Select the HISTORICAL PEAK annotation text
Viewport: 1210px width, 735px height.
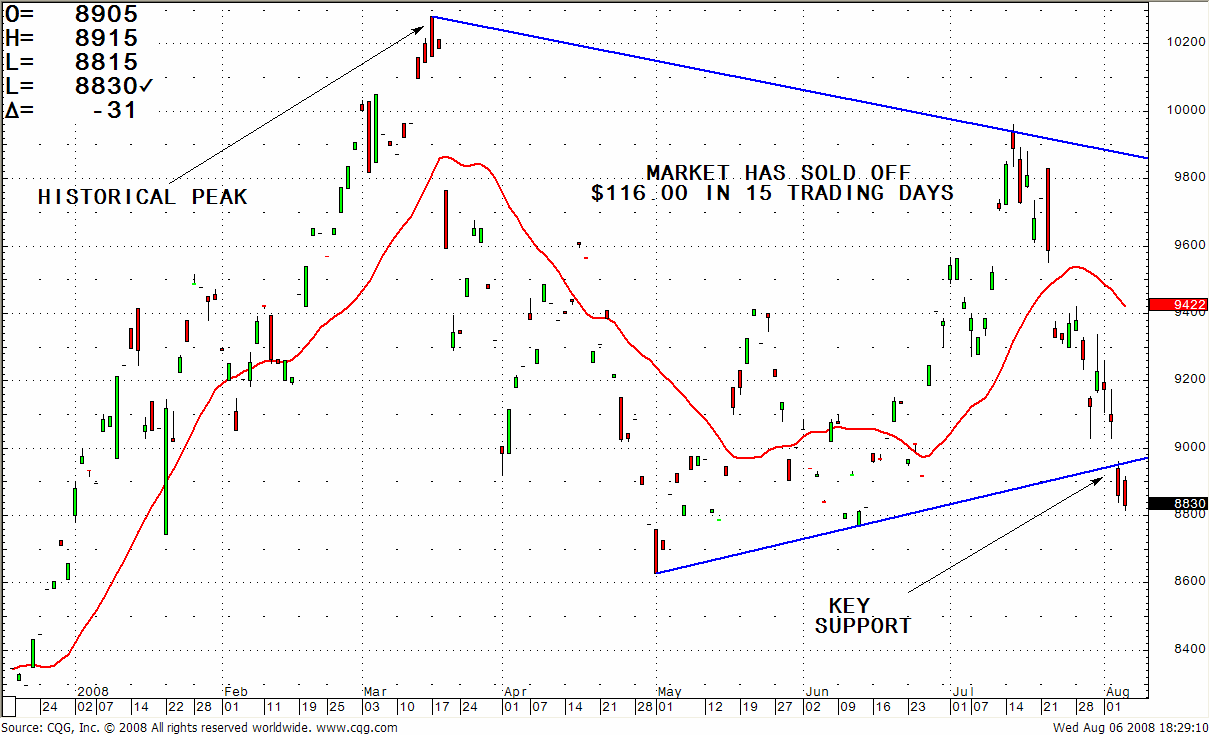click(x=142, y=197)
